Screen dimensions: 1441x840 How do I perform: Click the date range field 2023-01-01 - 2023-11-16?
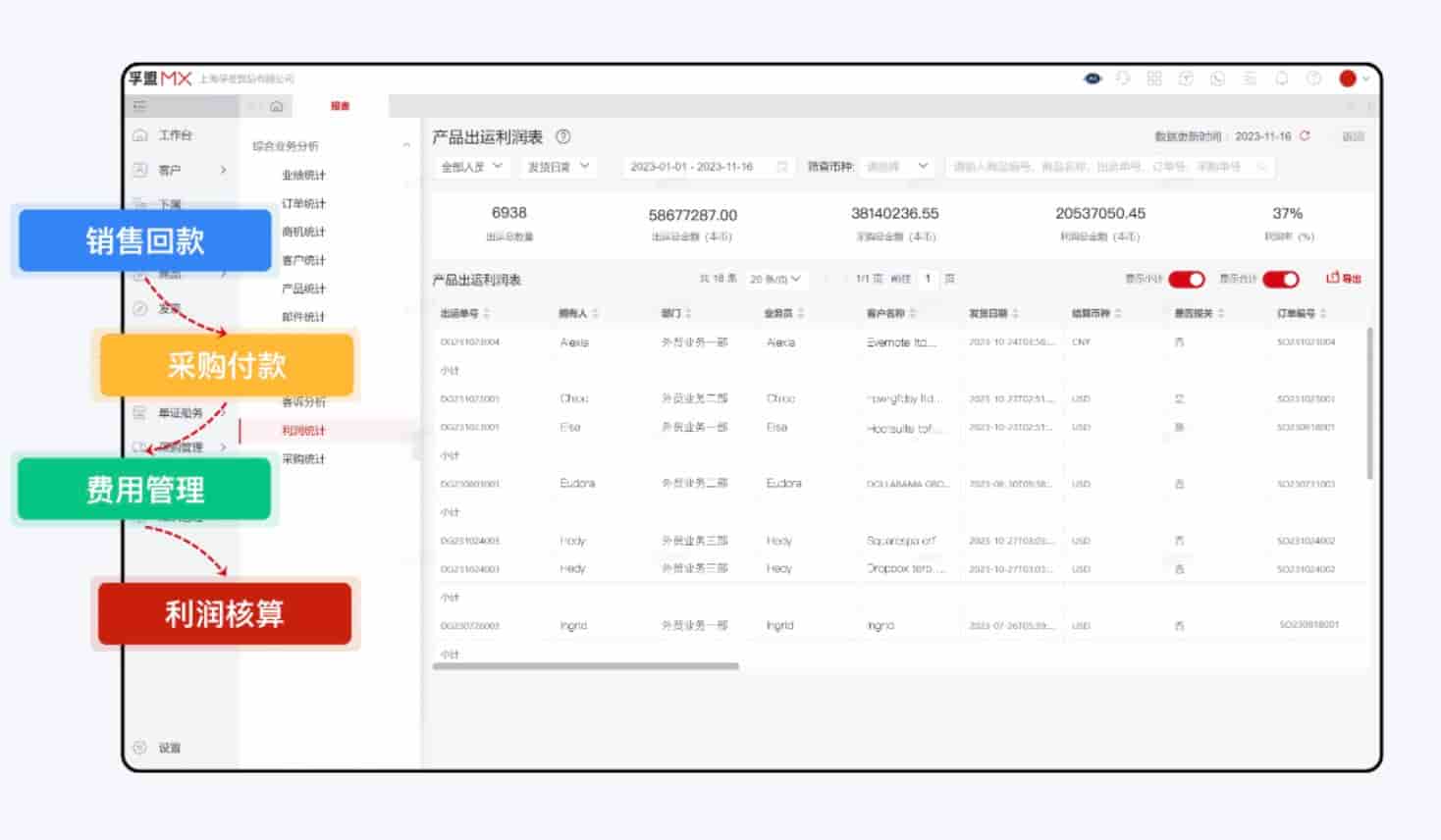(x=692, y=167)
